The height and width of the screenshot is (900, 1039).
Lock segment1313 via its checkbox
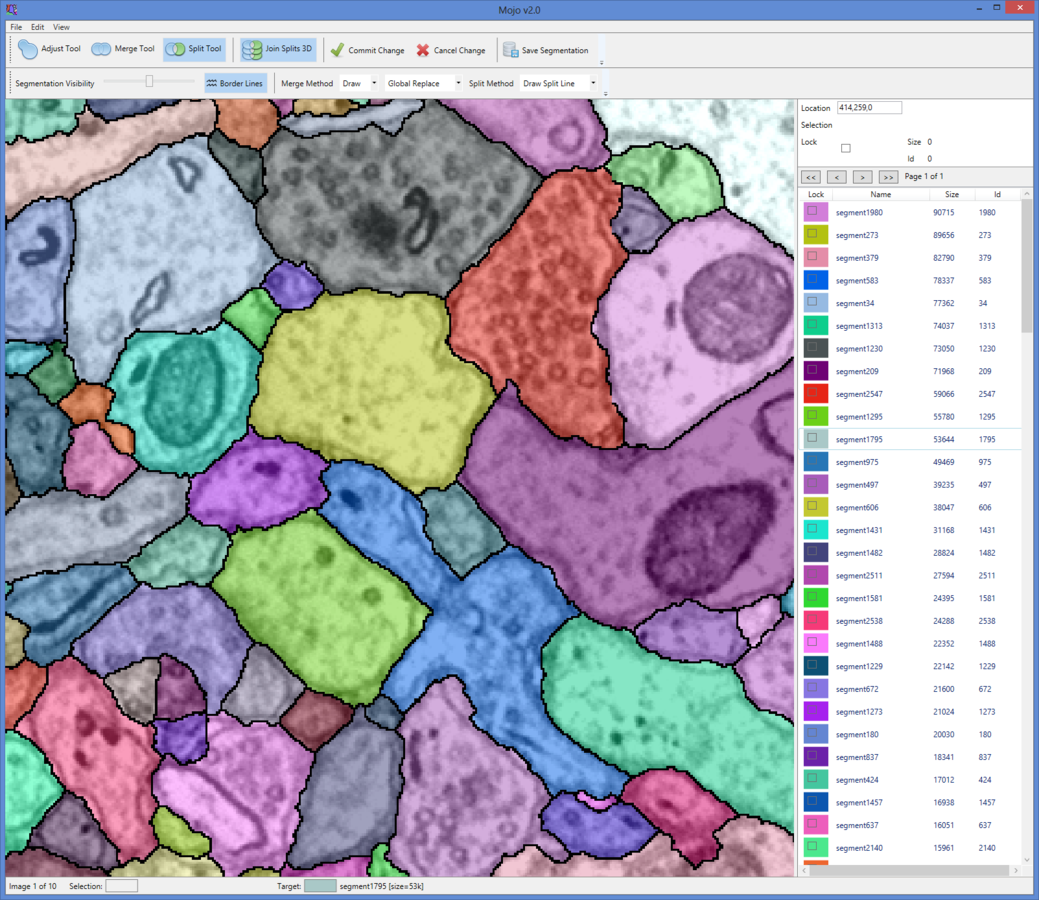point(812,324)
